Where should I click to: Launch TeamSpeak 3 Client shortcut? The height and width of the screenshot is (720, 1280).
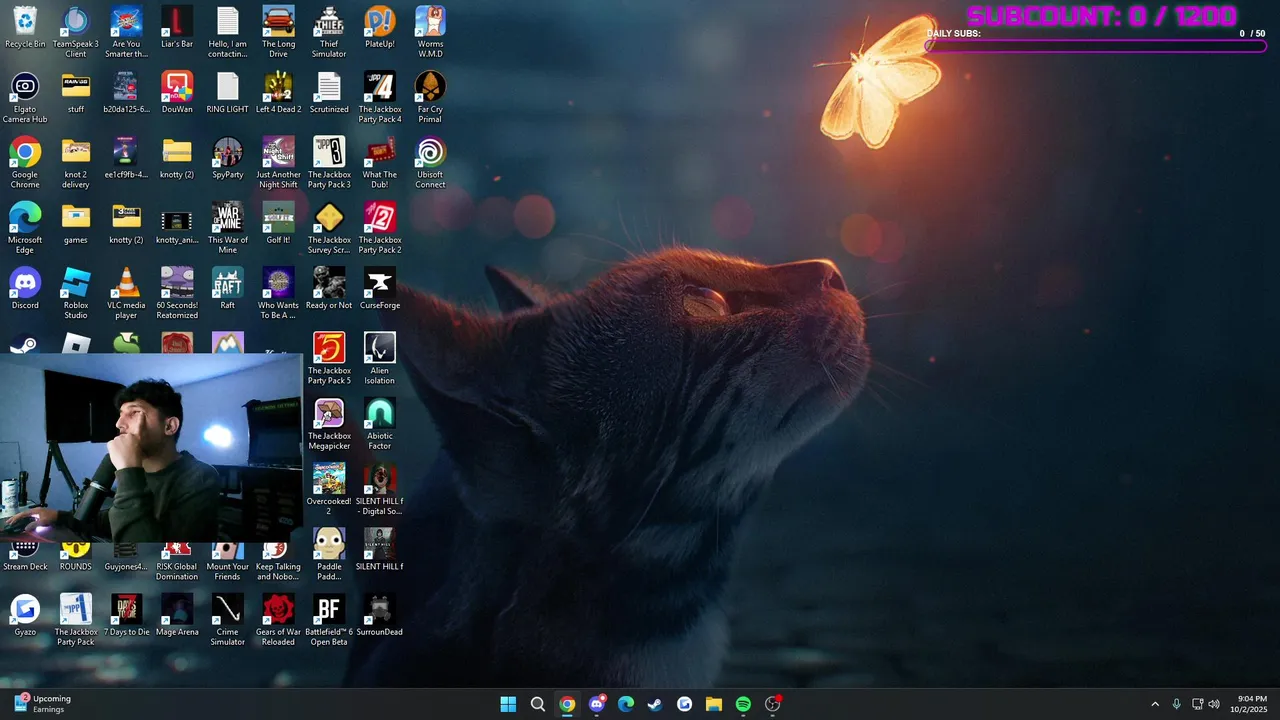[76, 32]
